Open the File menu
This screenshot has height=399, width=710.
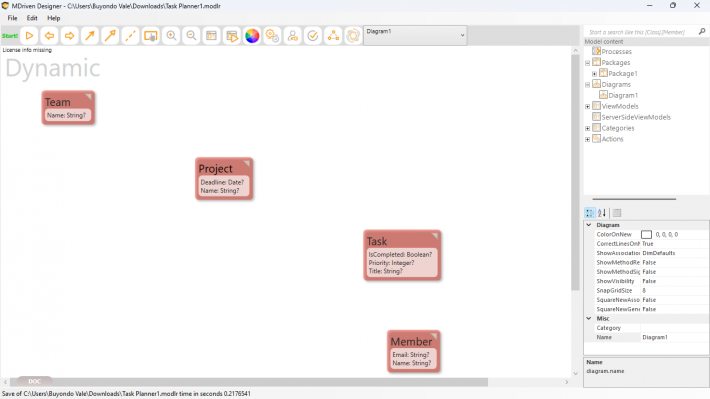12,18
